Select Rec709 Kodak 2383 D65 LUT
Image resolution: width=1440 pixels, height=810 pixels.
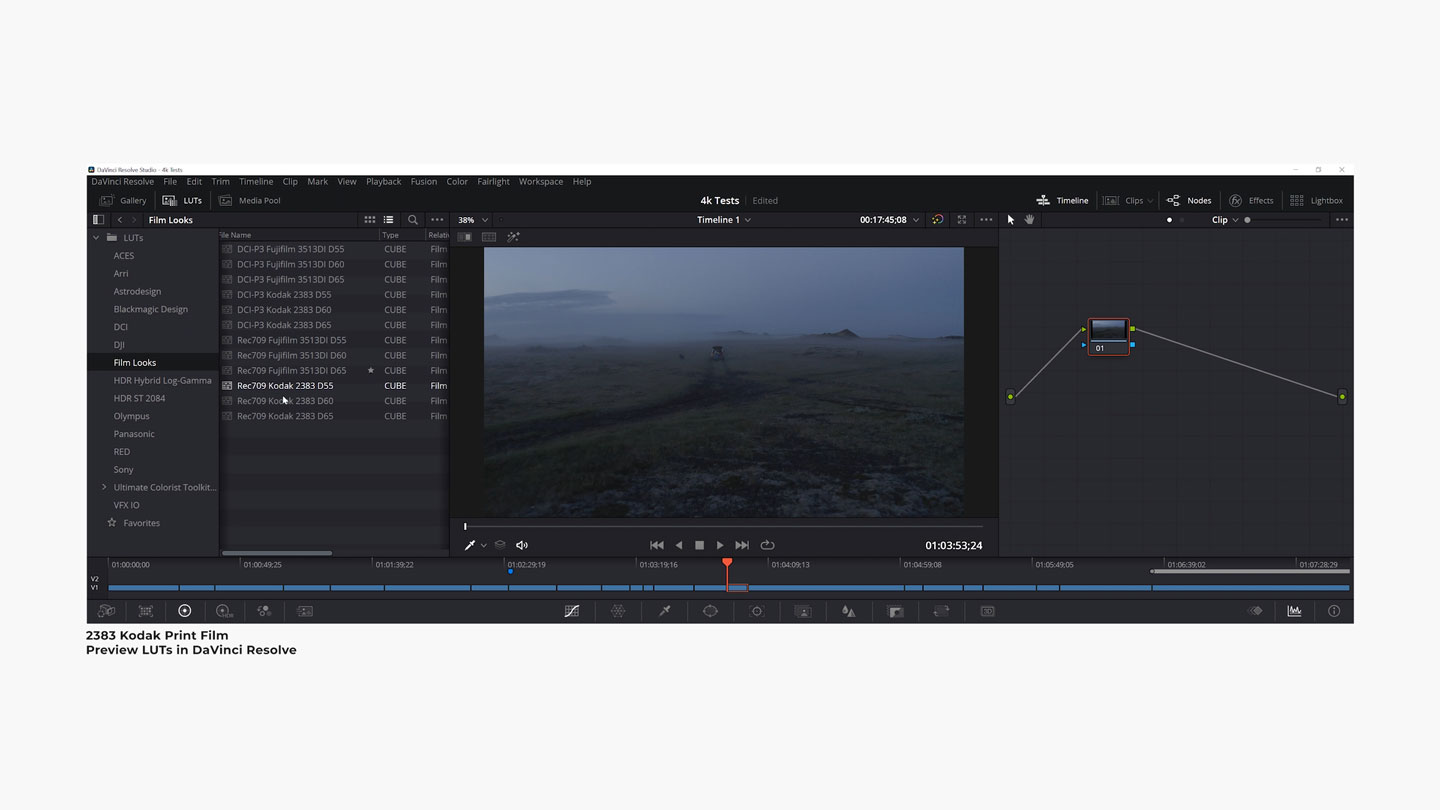click(x=285, y=416)
